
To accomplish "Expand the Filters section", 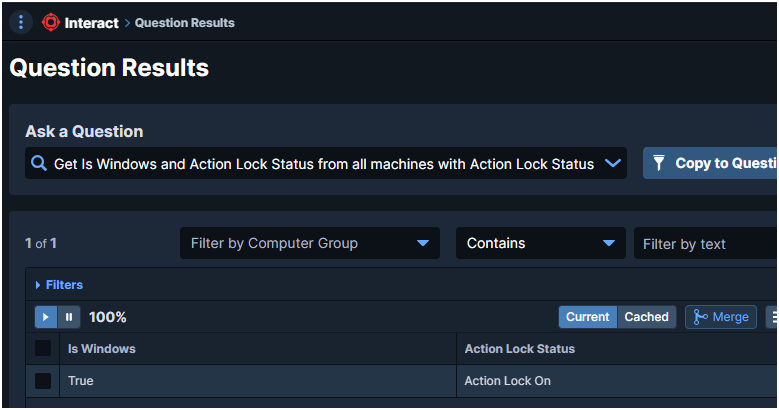I will pos(59,285).
